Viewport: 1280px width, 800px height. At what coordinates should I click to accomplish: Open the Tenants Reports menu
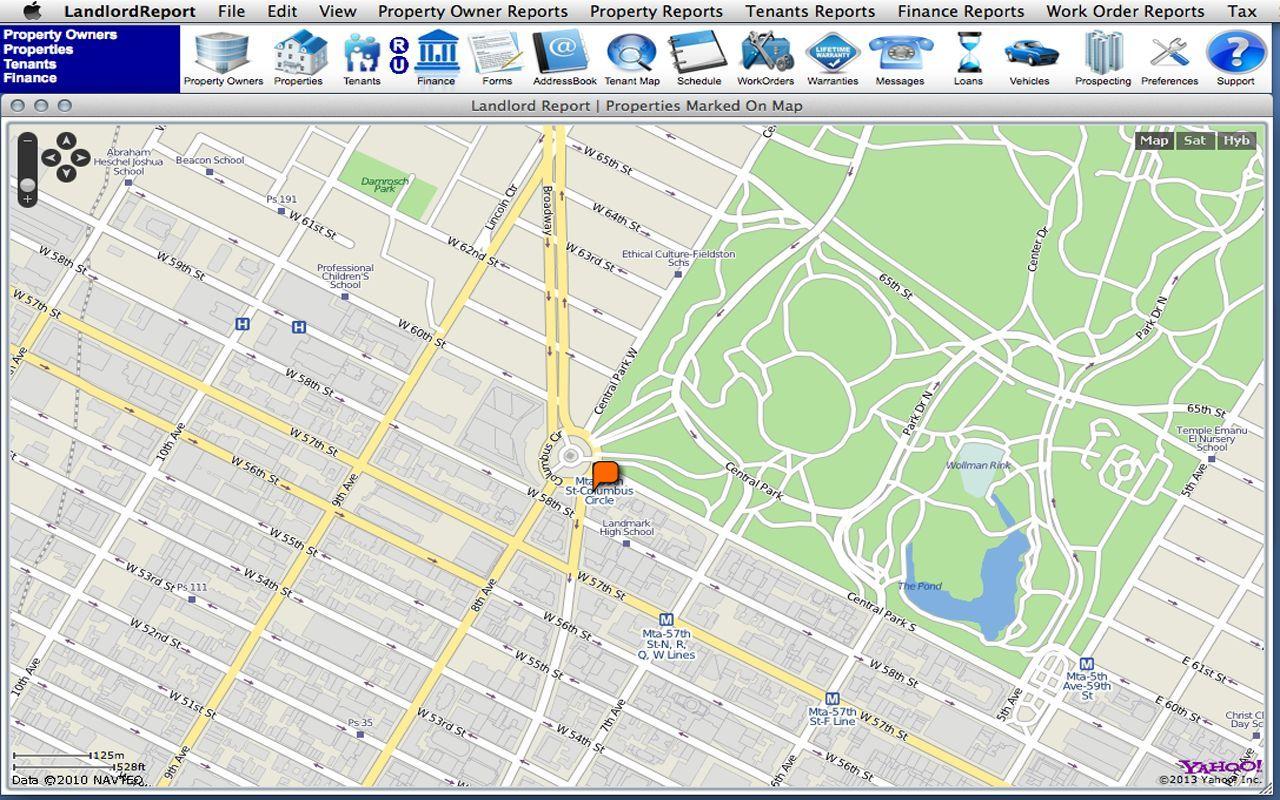(x=810, y=11)
